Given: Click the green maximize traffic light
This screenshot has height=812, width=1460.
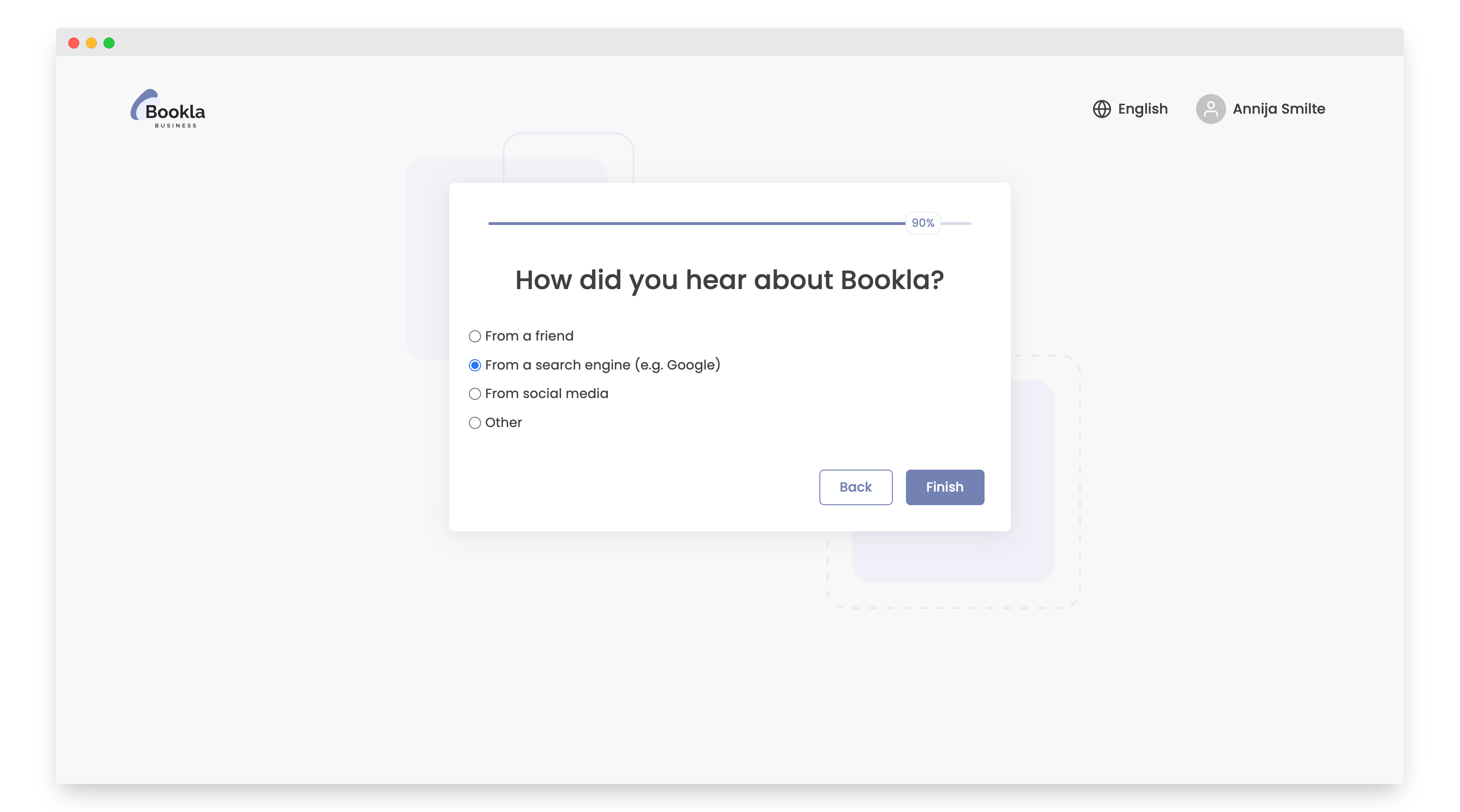Looking at the screenshot, I should click(109, 43).
